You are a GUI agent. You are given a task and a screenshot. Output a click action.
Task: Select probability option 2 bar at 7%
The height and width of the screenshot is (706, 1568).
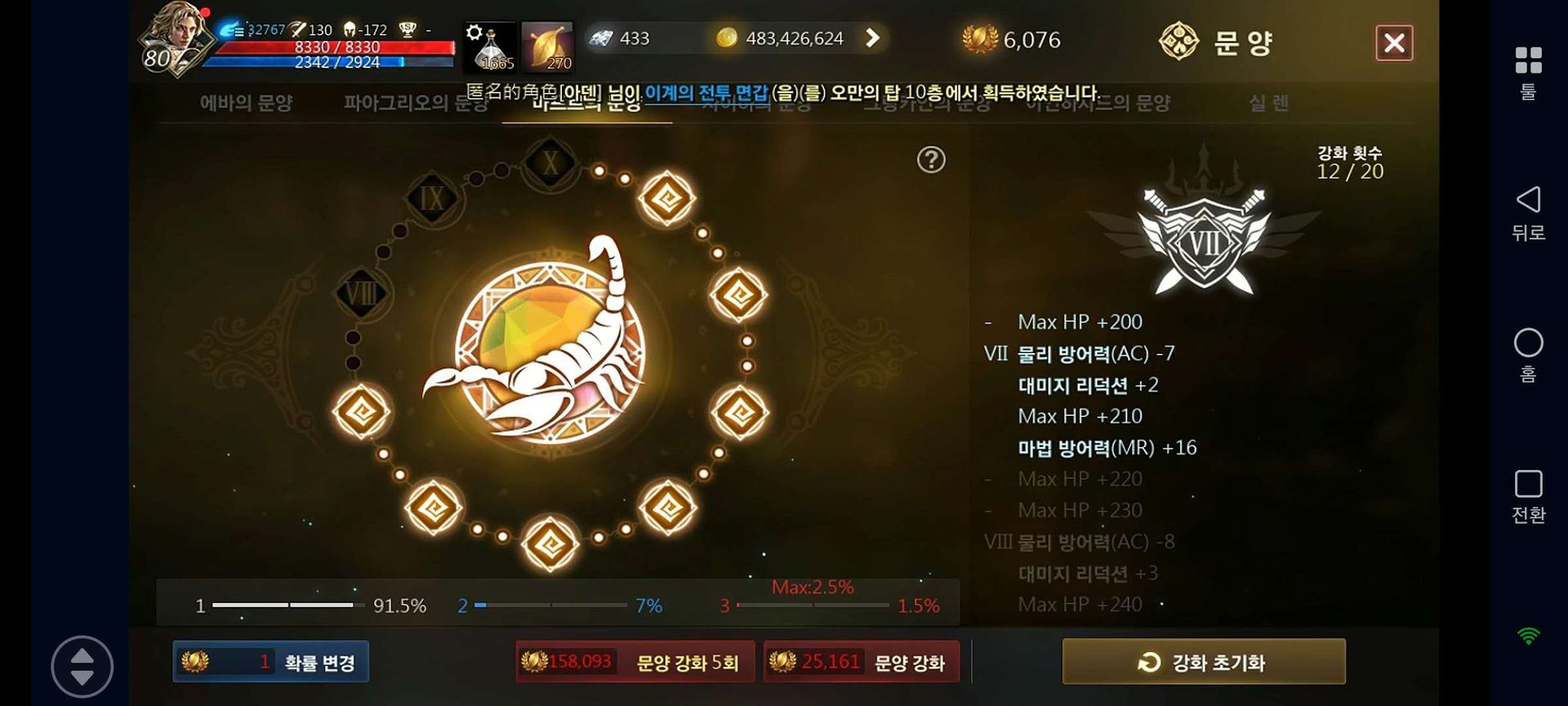click(559, 605)
